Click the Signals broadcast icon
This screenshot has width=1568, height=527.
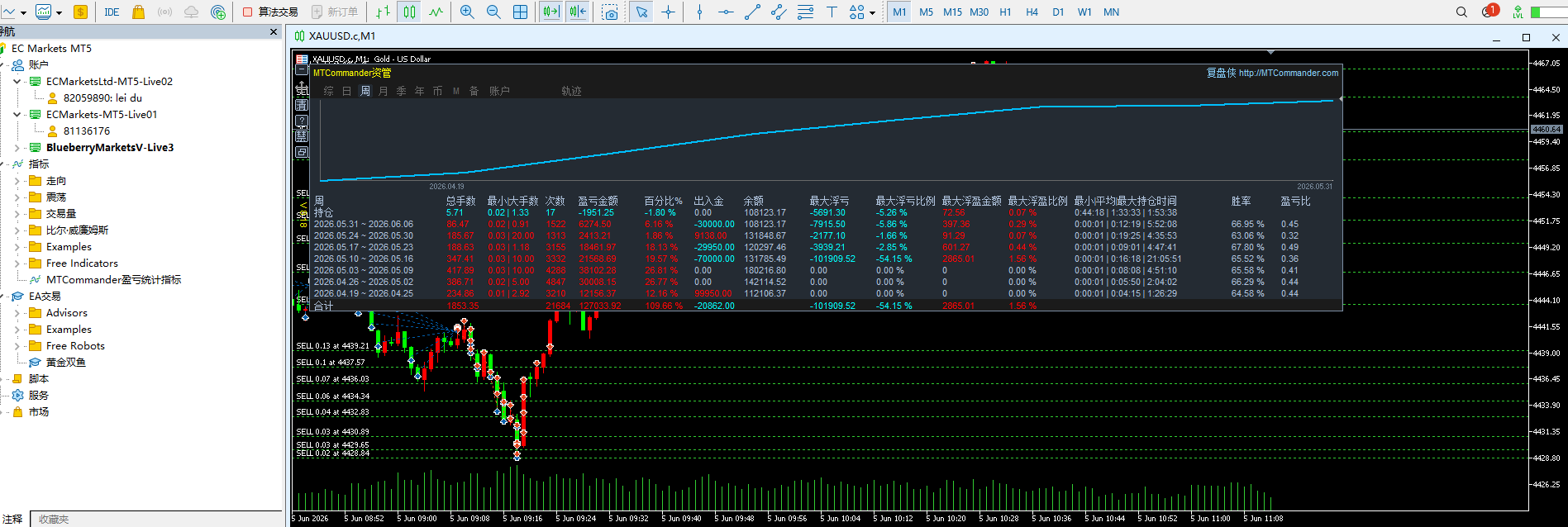(164, 12)
